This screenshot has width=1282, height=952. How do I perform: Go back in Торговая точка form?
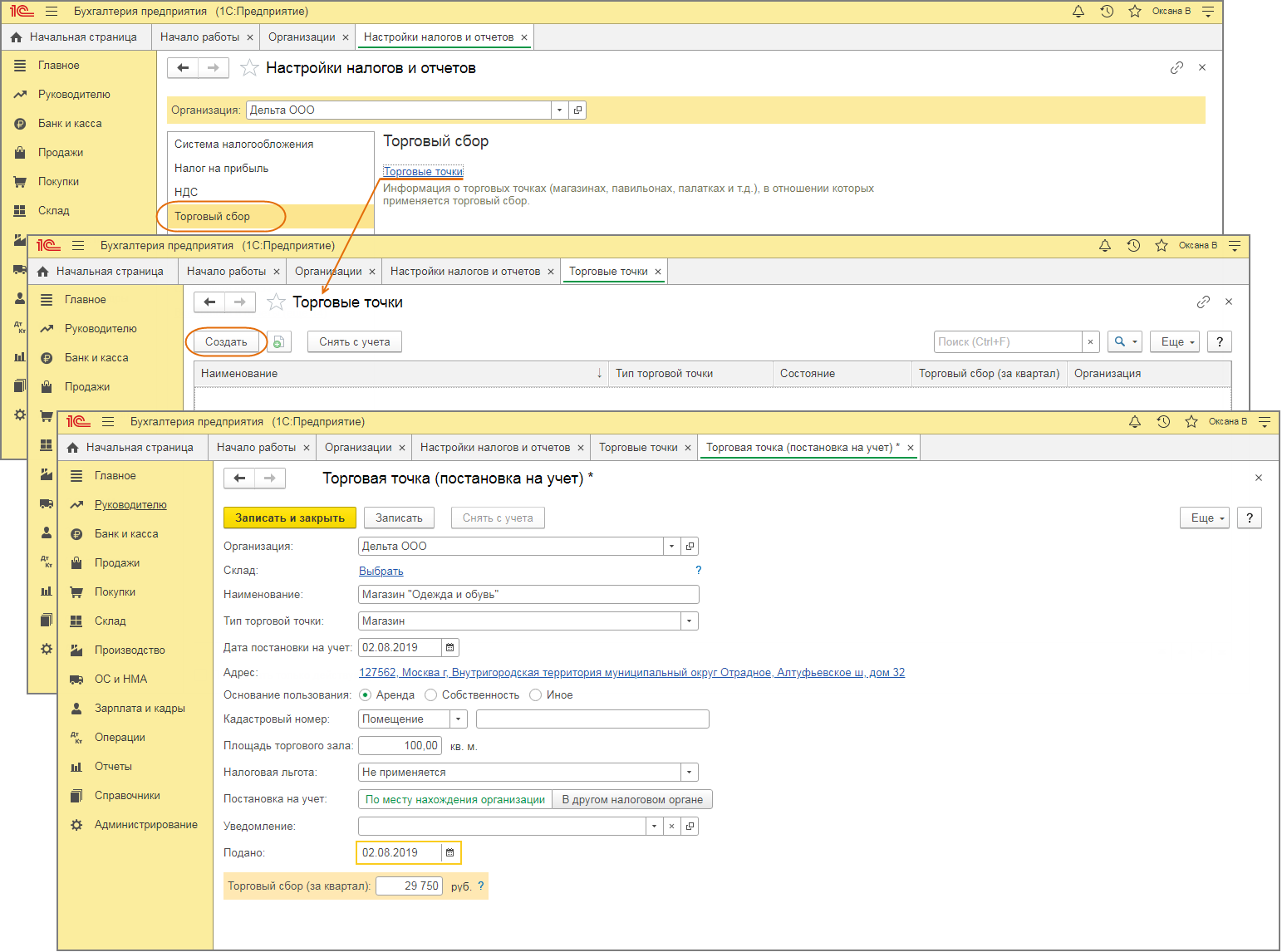tap(239, 478)
